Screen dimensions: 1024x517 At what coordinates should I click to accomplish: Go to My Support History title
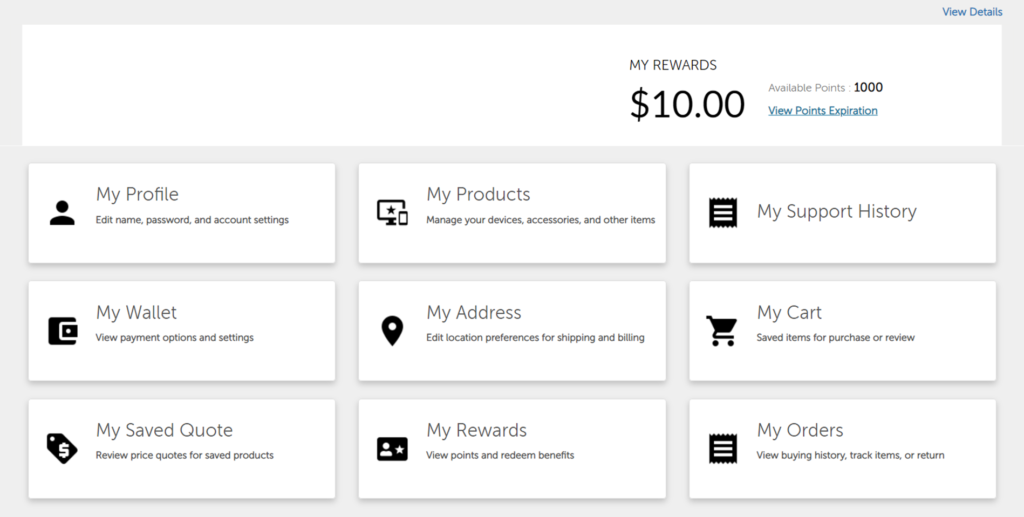click(837, 212)
